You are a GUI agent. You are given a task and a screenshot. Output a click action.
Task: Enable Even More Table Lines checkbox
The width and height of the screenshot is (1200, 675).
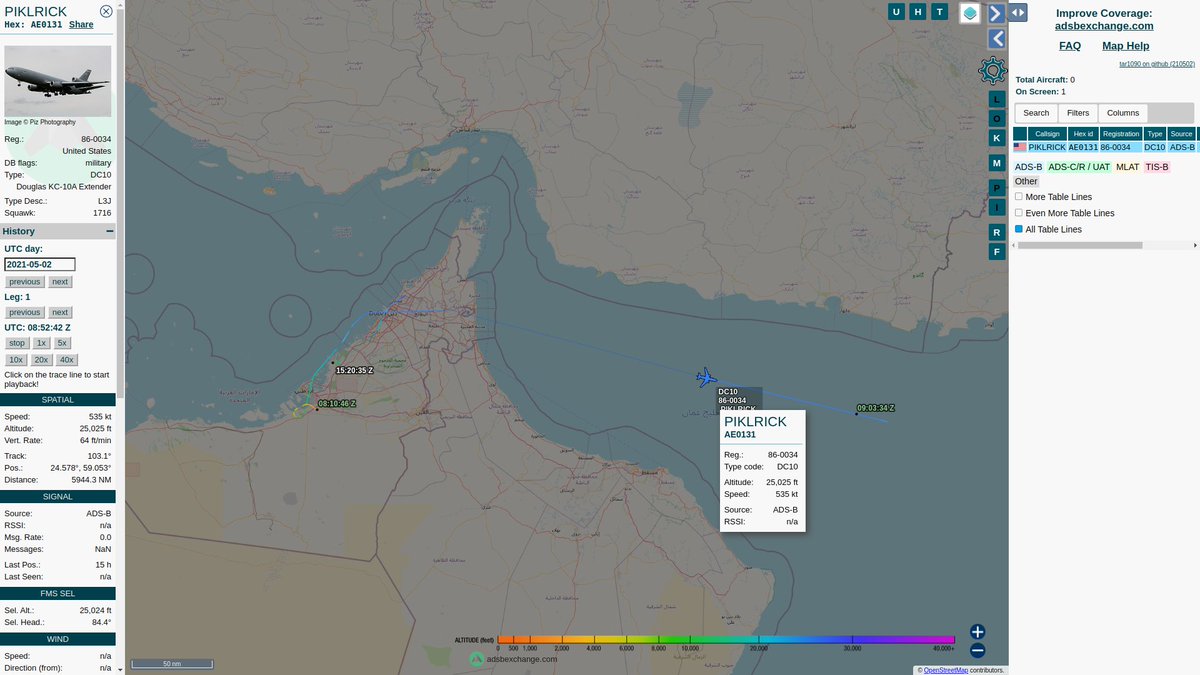point(1019,213)
